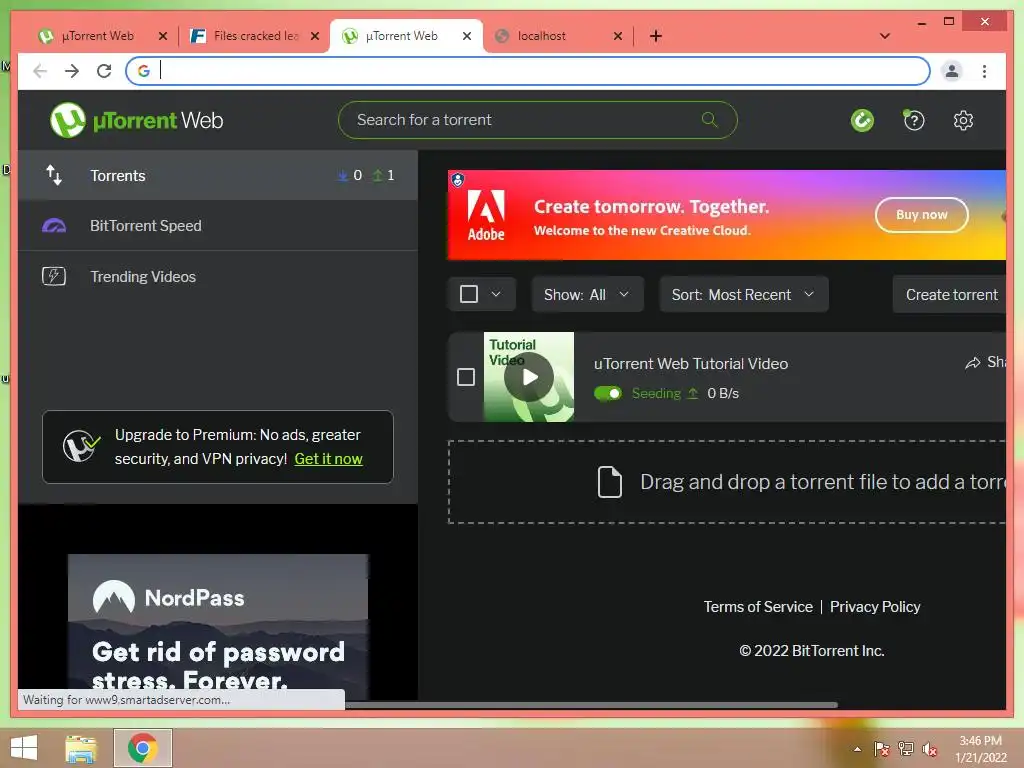Click the Adobe logo in banner ad
The image size is (1024, 768).
(x=486, y=216)
